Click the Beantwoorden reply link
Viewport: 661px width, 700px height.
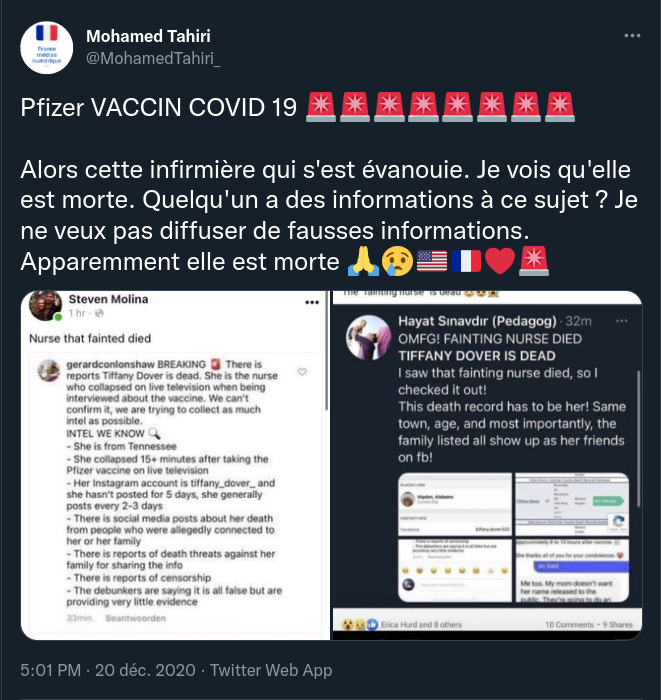click(136, 618)
